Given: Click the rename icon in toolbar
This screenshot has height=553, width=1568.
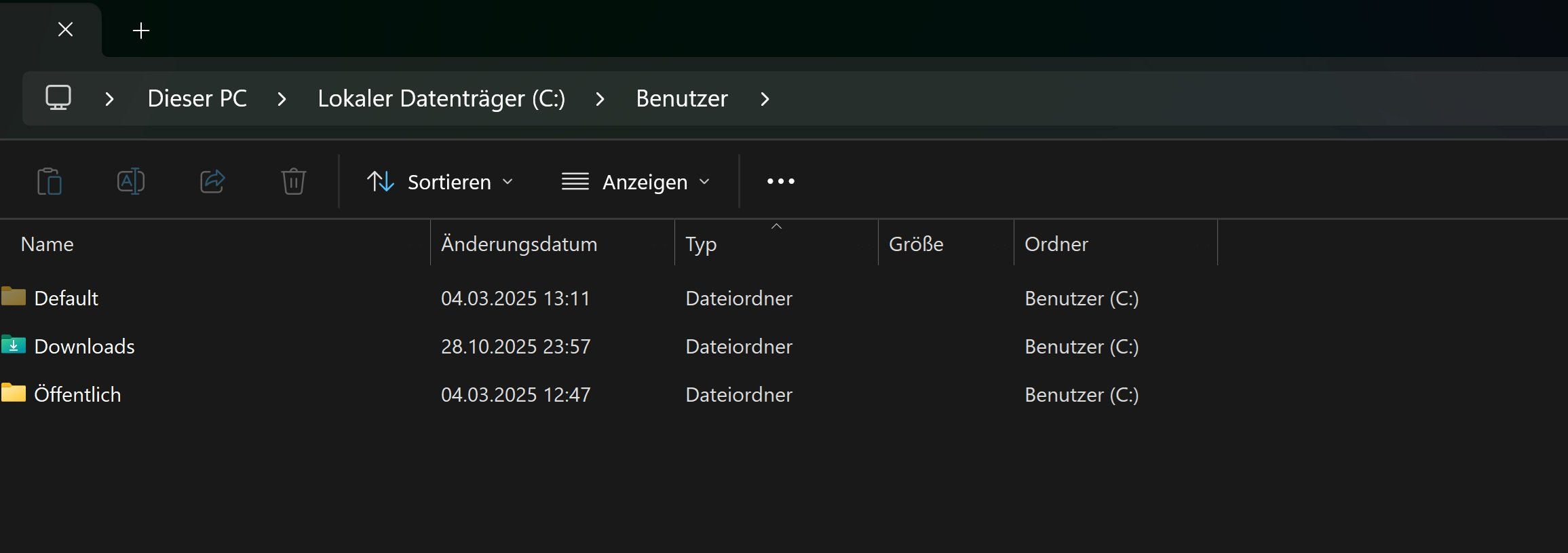Looking at the screenshot, I should 130,181.
